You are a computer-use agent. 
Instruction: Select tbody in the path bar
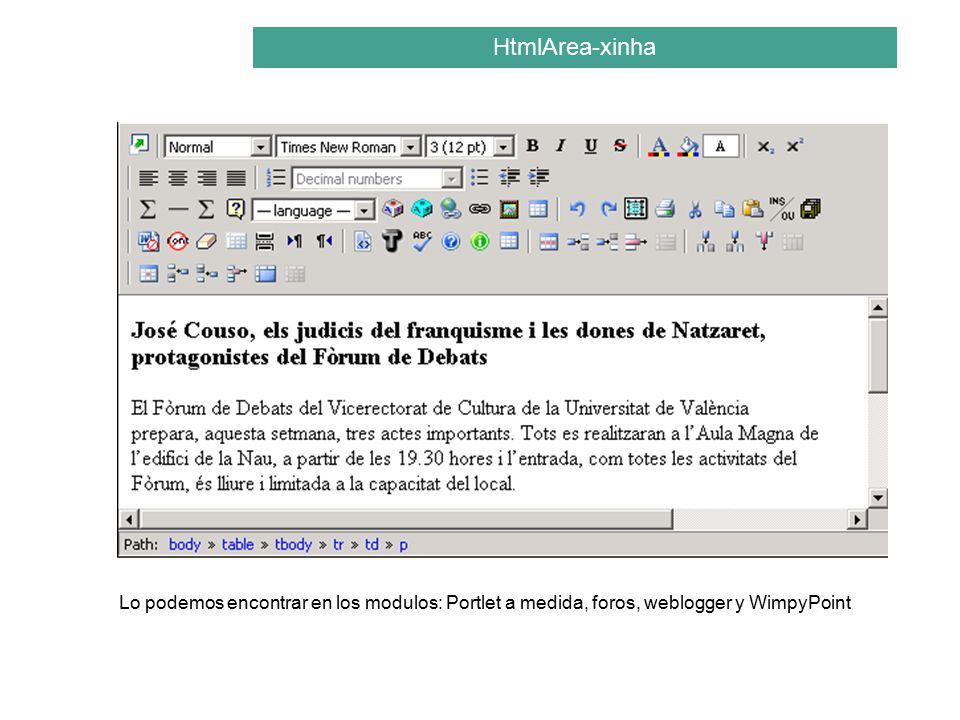[293, 544]
